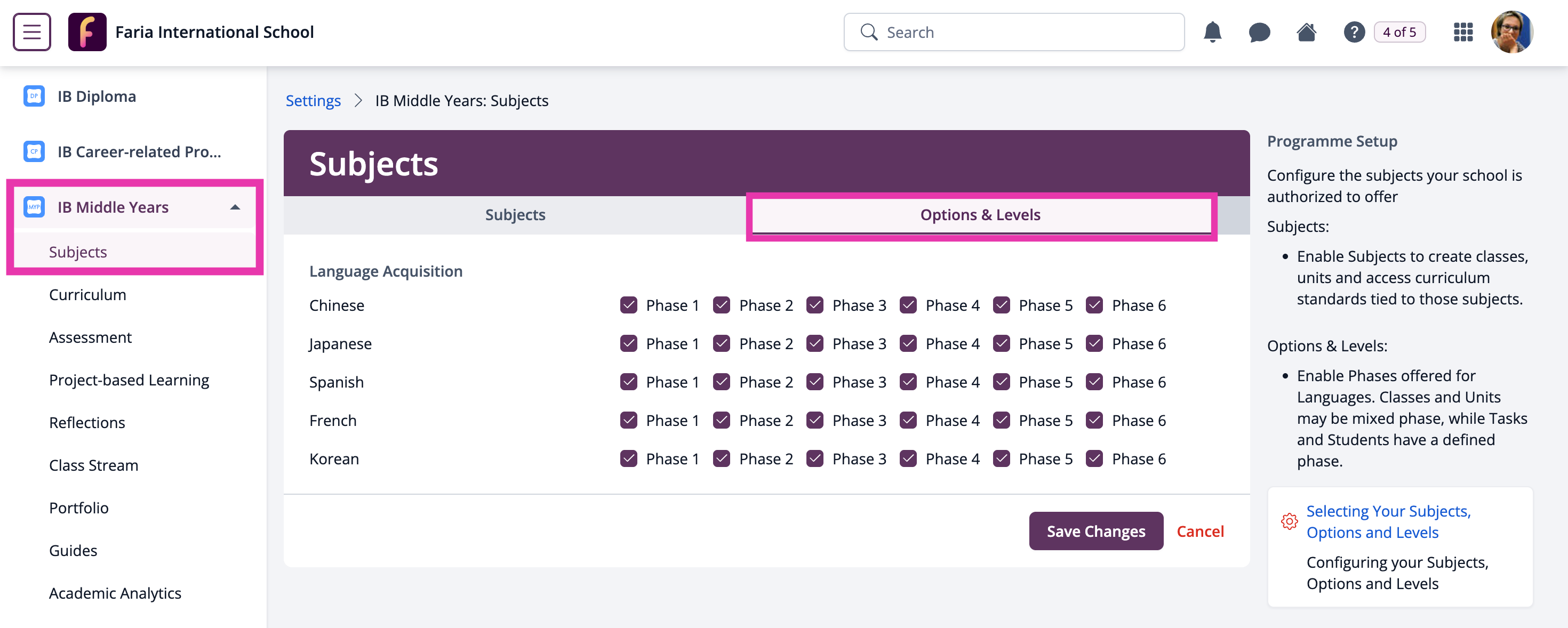Click inside the Search field

coord(1014,31)
